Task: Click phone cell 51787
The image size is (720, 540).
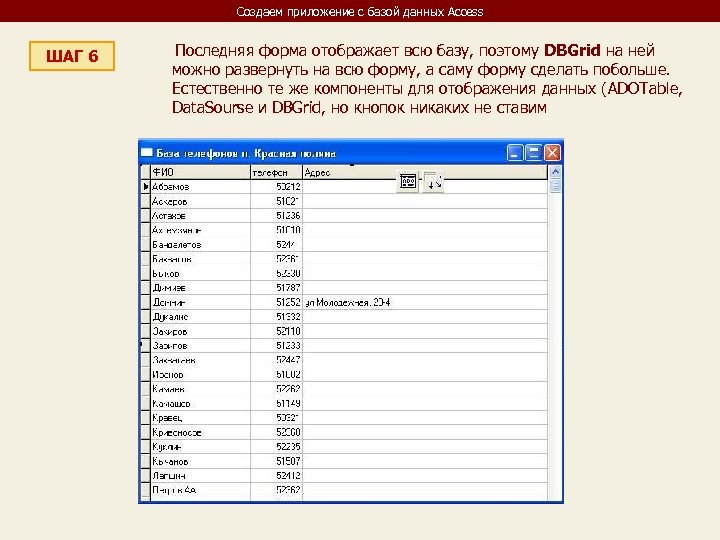Action: tap(276, 287)
